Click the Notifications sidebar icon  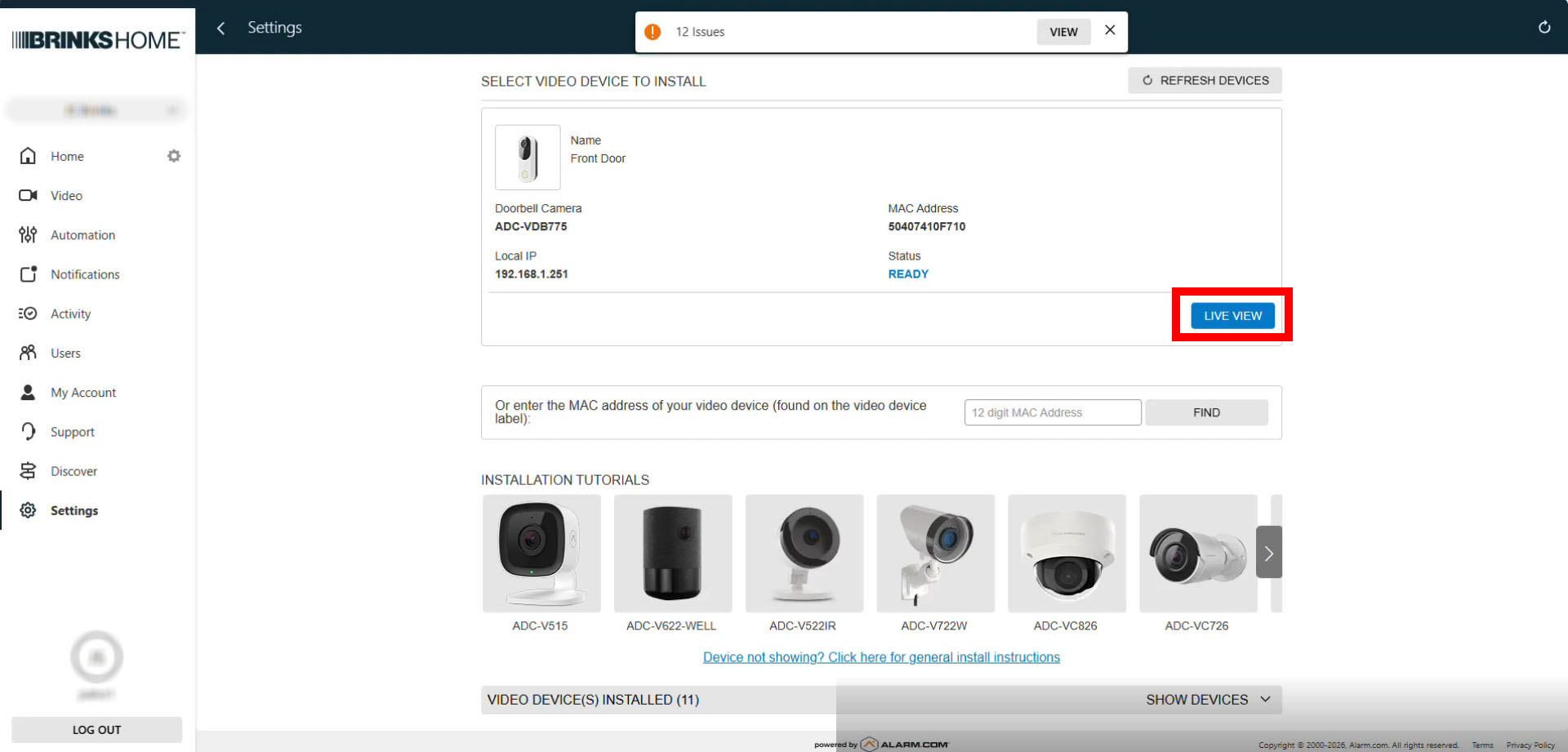tap(28, 274)
